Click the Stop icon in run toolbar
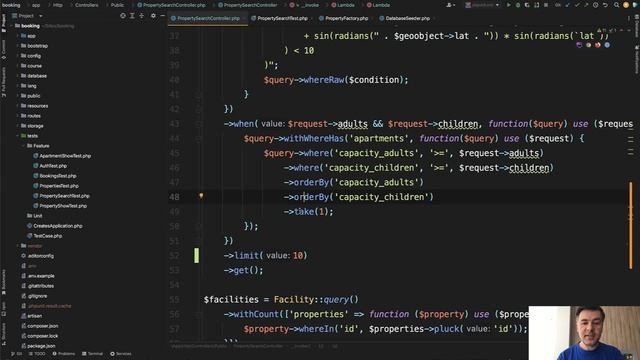Image resolution: width=640 pixels, height=360 pixels. point(546,5)
